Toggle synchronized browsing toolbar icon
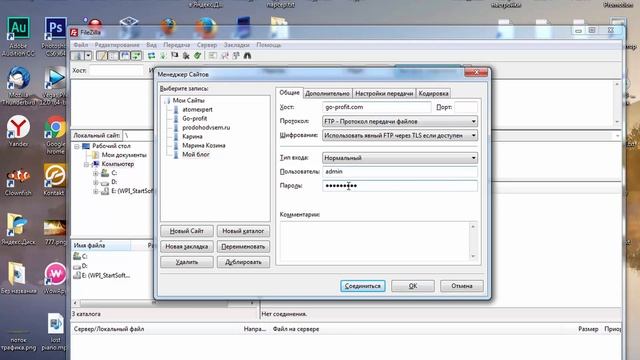This screenshot has width=640, height=360. click(x=236, y=56)
